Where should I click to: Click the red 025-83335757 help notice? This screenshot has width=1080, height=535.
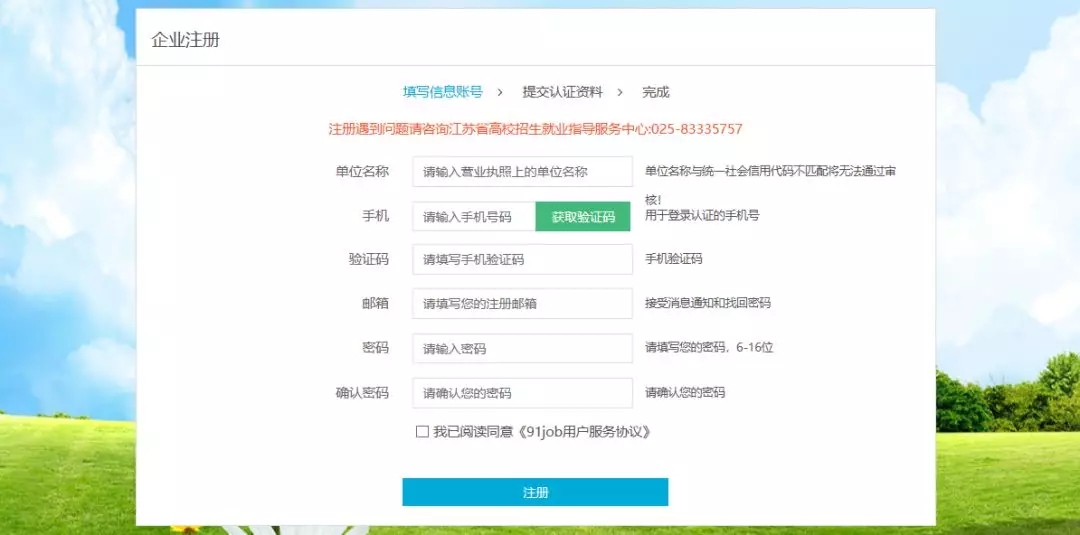(x=535, y=129)
